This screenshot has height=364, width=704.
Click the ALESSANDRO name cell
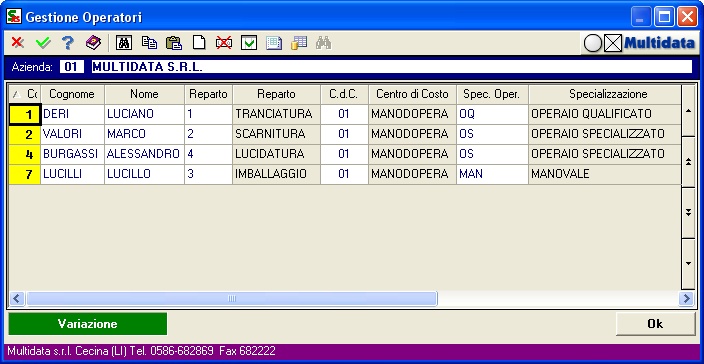click(x=145, y=154)
